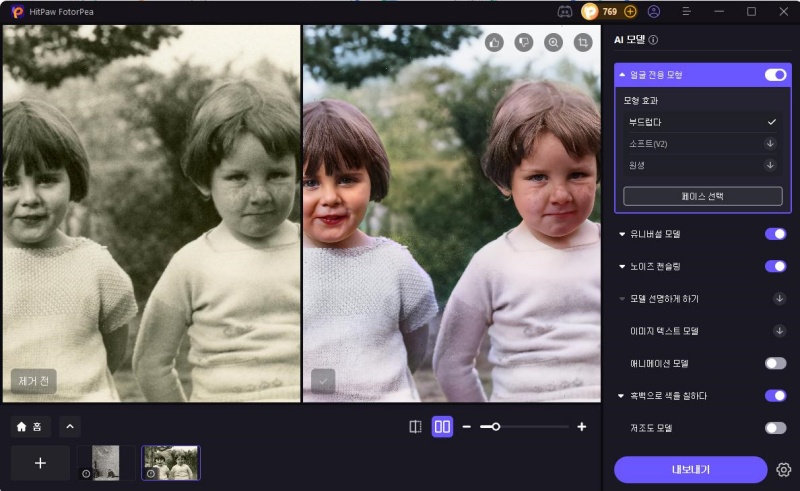Download the 소프트(V2) model effect

(770, 143)
